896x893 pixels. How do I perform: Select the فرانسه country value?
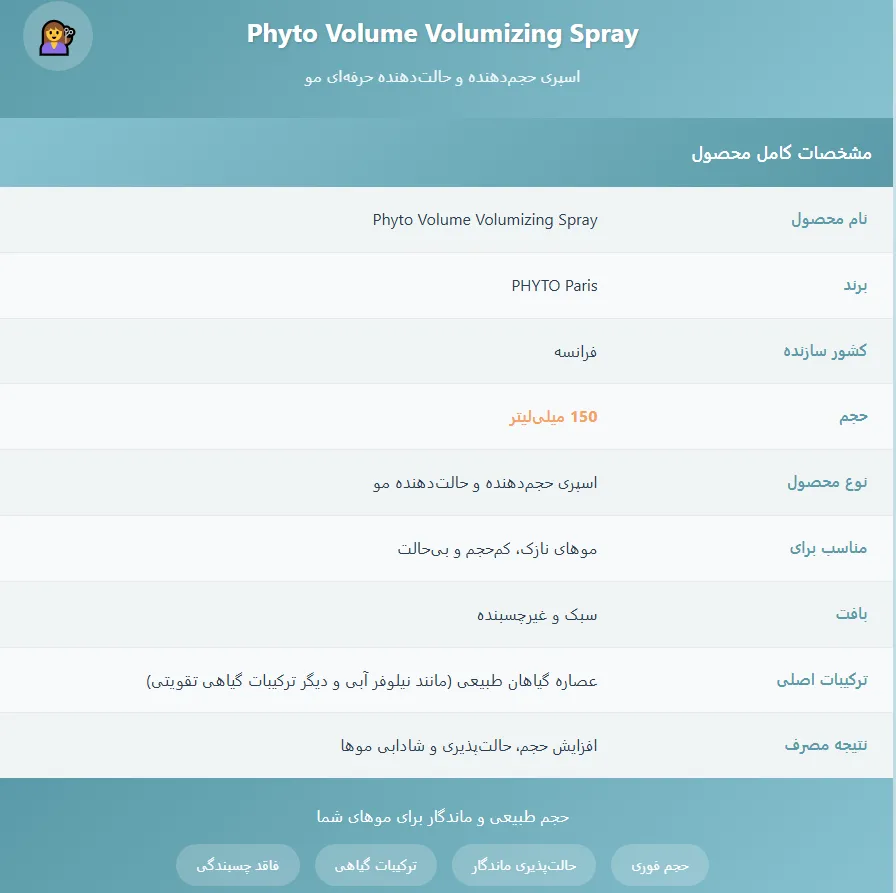(x=576, y=351)
